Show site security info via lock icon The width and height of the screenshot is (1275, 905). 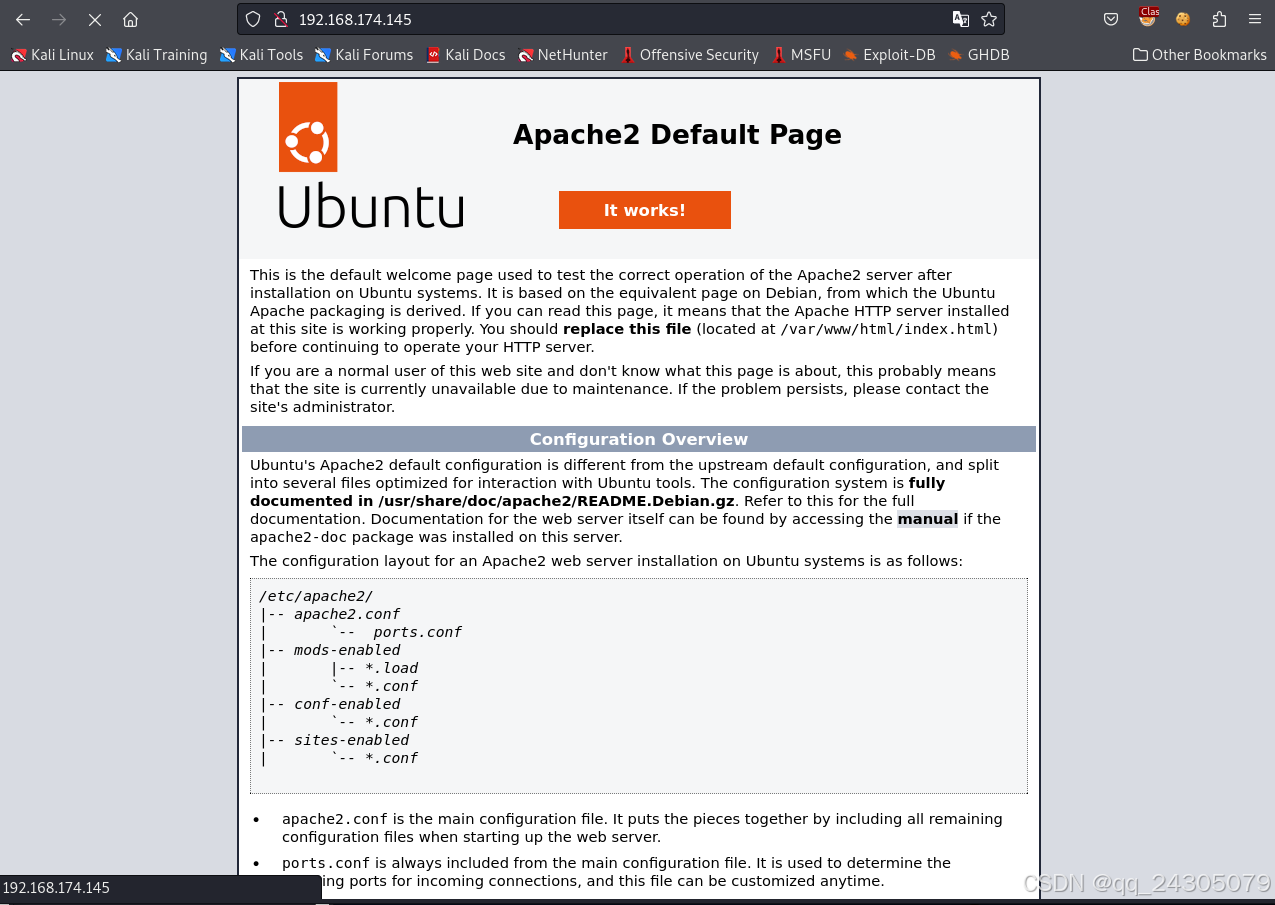280,19
